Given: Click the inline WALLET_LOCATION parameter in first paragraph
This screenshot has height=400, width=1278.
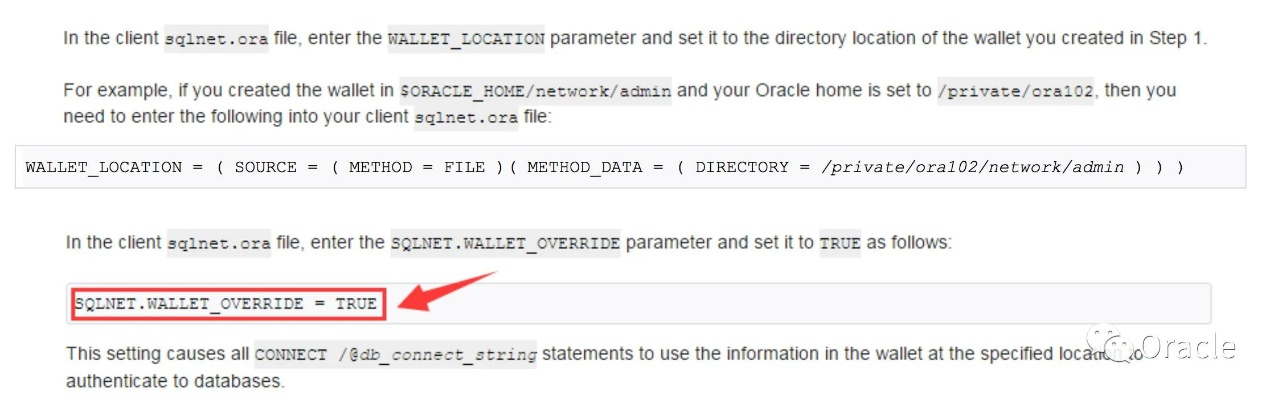Looking at the screenshot, I should pyautogui.click(x=465, y=39).
